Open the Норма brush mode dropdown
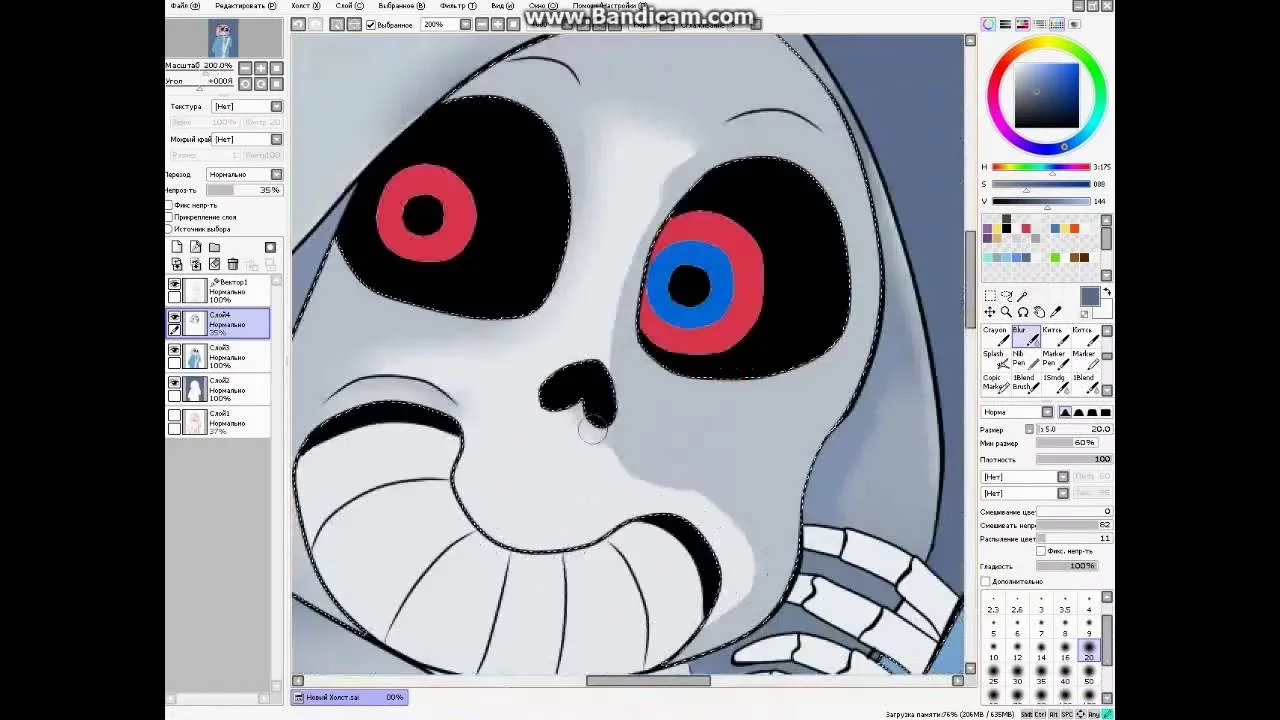1280x720 pixels. (x=1017, y=412)
